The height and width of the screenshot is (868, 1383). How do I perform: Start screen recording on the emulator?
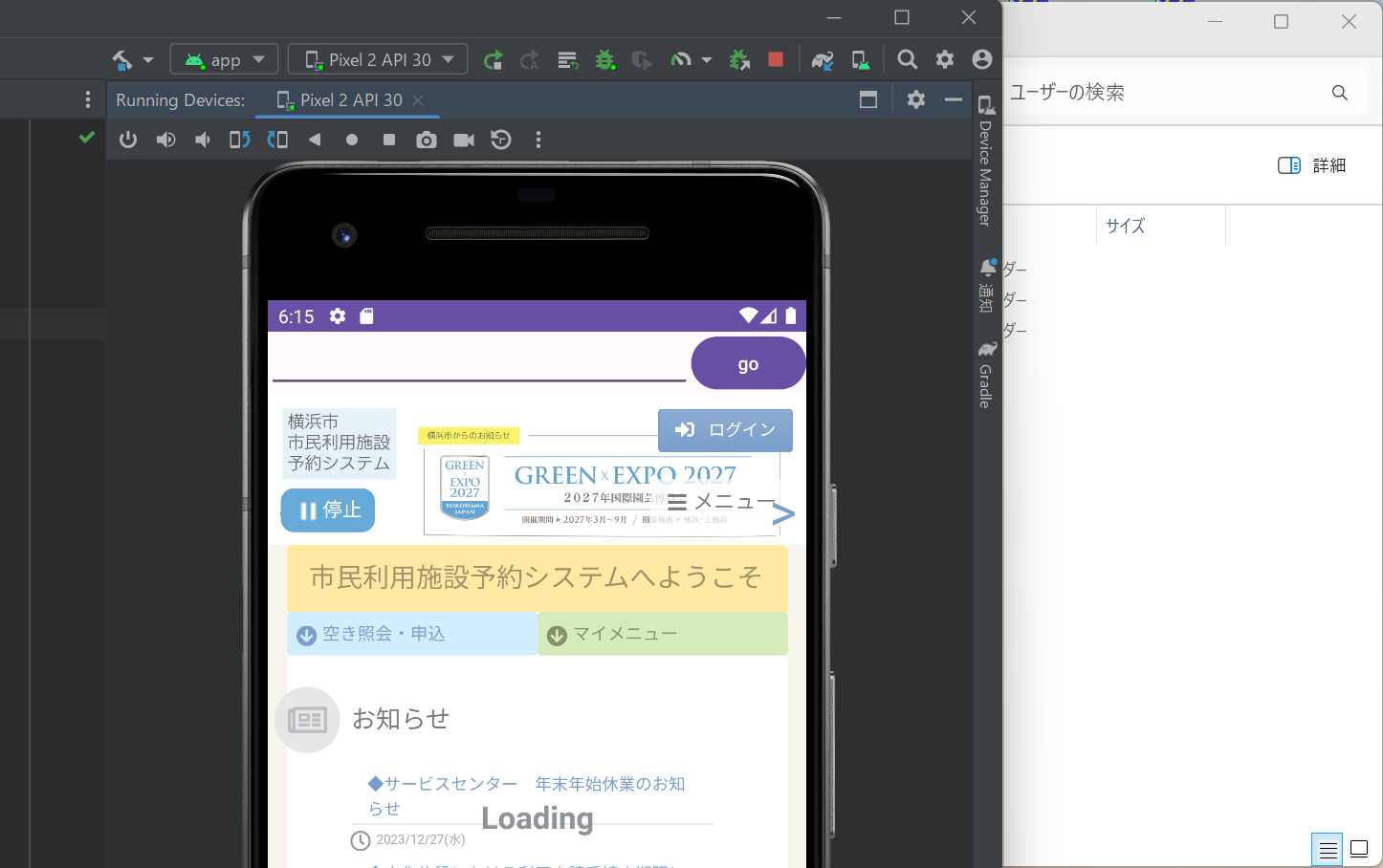[x=463, y=140]
